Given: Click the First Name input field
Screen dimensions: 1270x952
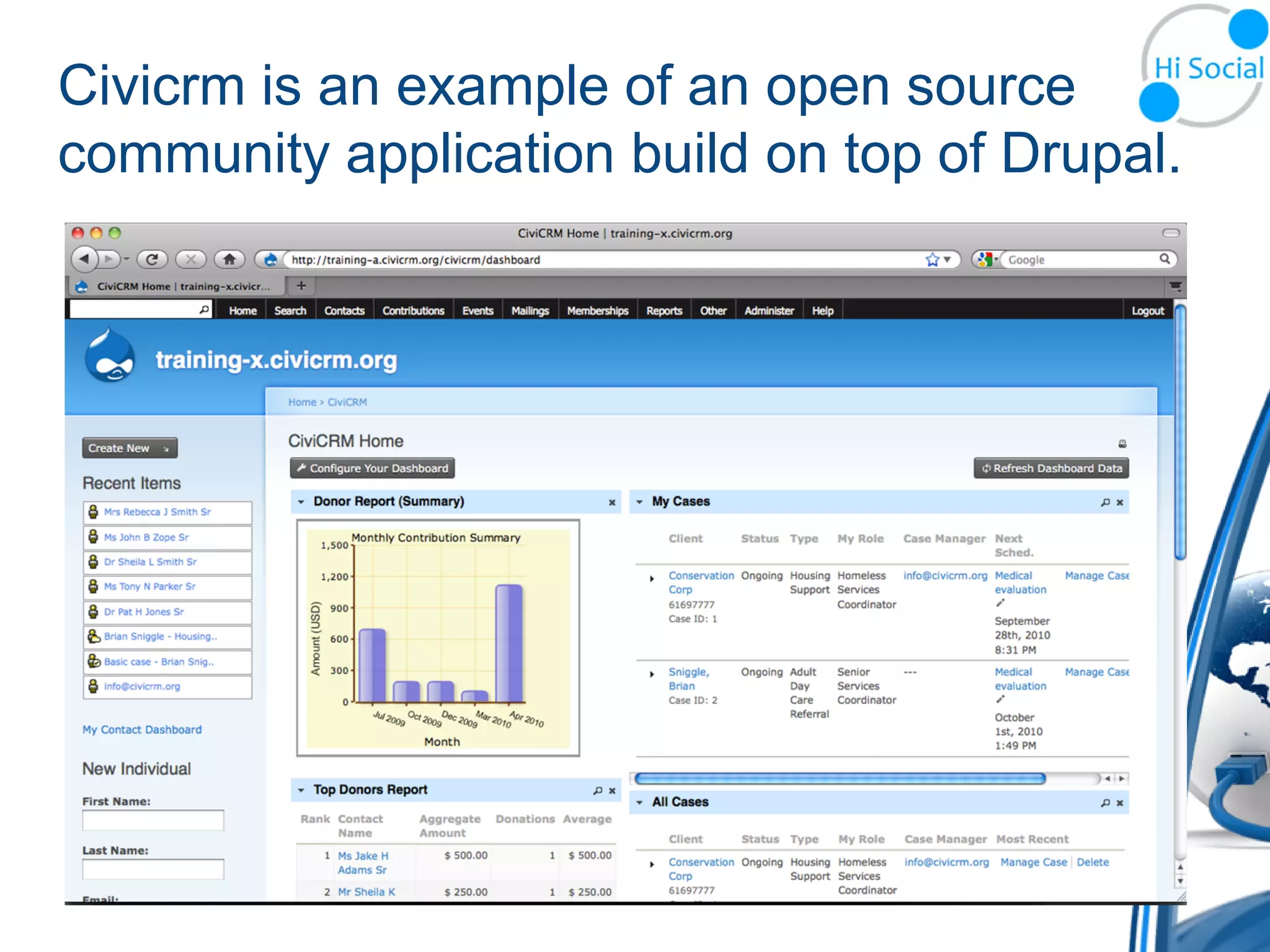Looking at the screenshot, I should pyautogui.click(x=153, y=821).
